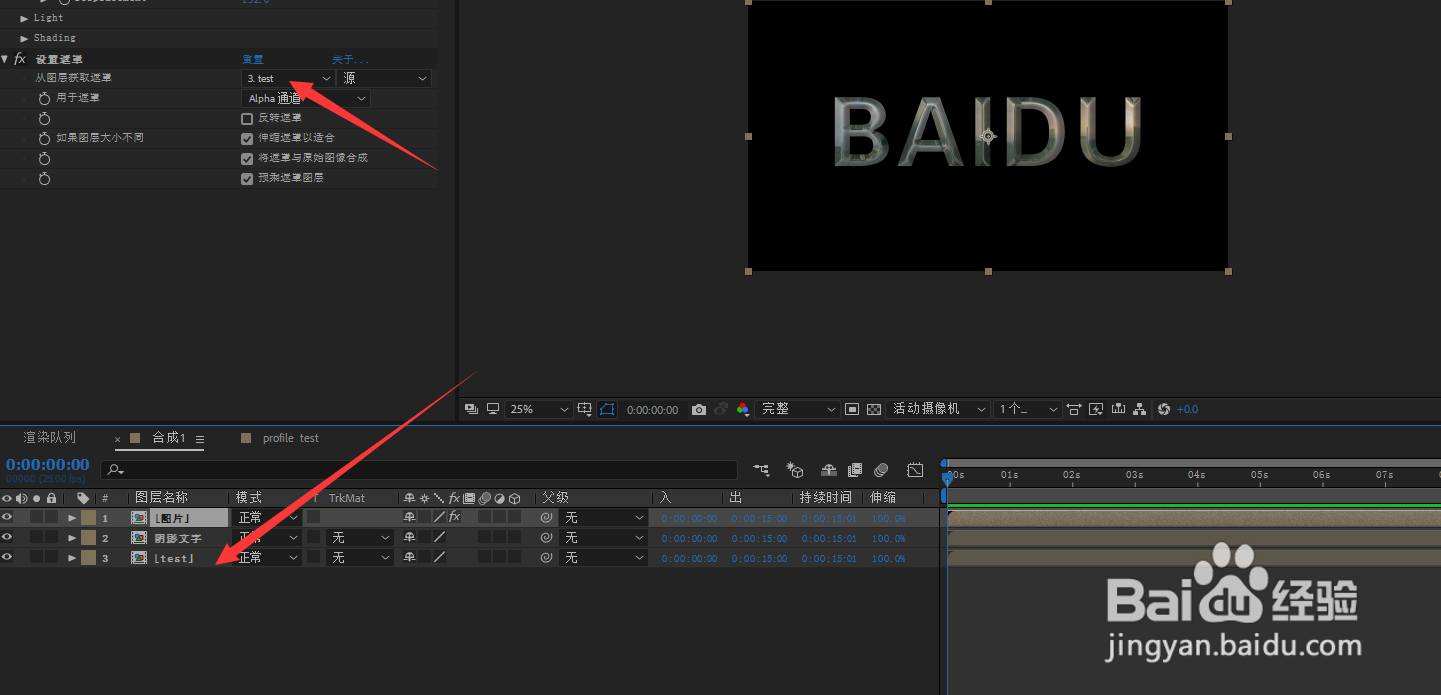Click the stopwatch beside 预乘遮罩图层 checkbox

(x=44, y=179)
